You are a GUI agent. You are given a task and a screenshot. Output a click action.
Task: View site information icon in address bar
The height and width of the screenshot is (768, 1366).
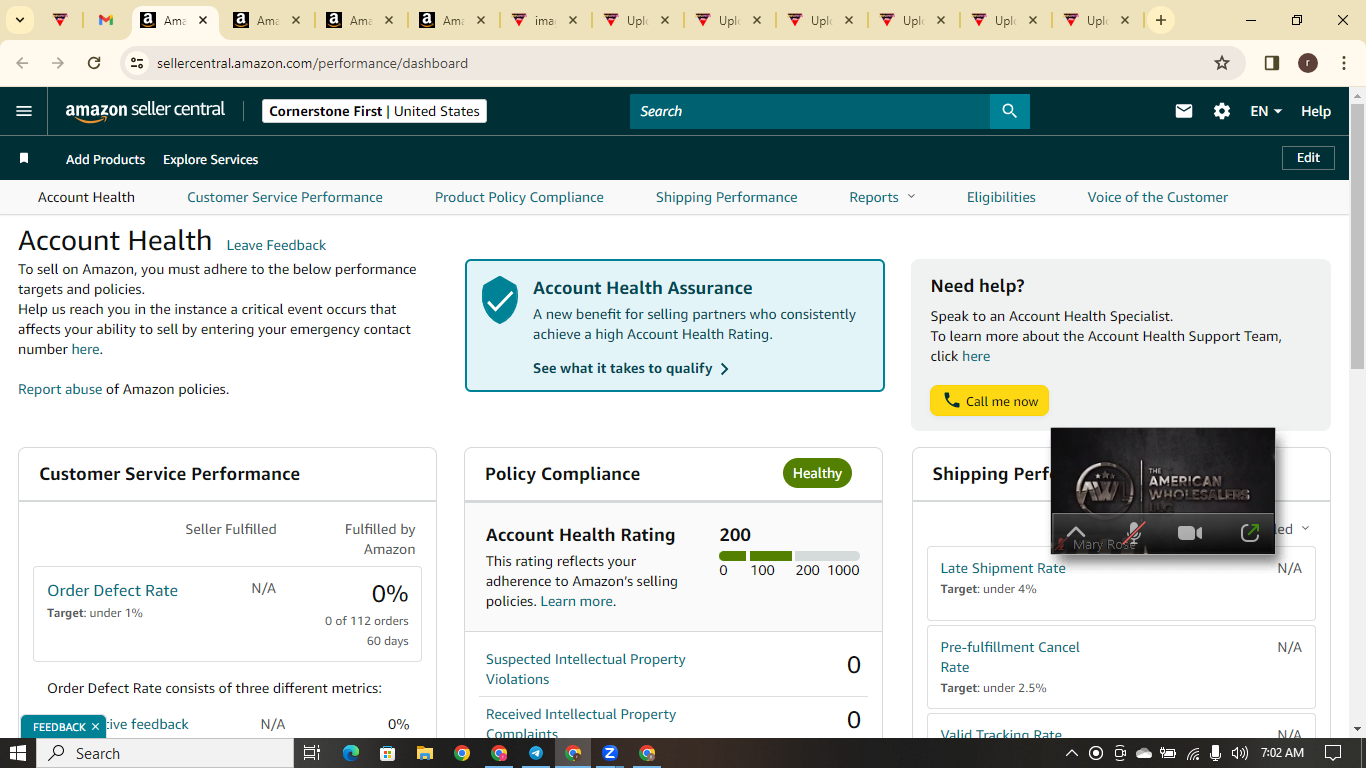coord(138,63)
